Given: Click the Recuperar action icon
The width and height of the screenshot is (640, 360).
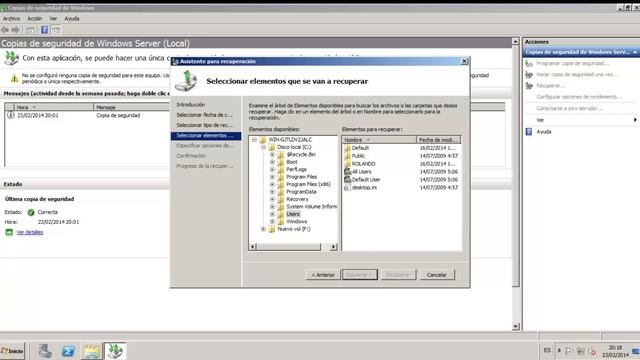Looking at the screenshot, I should (x=529, y=86).
